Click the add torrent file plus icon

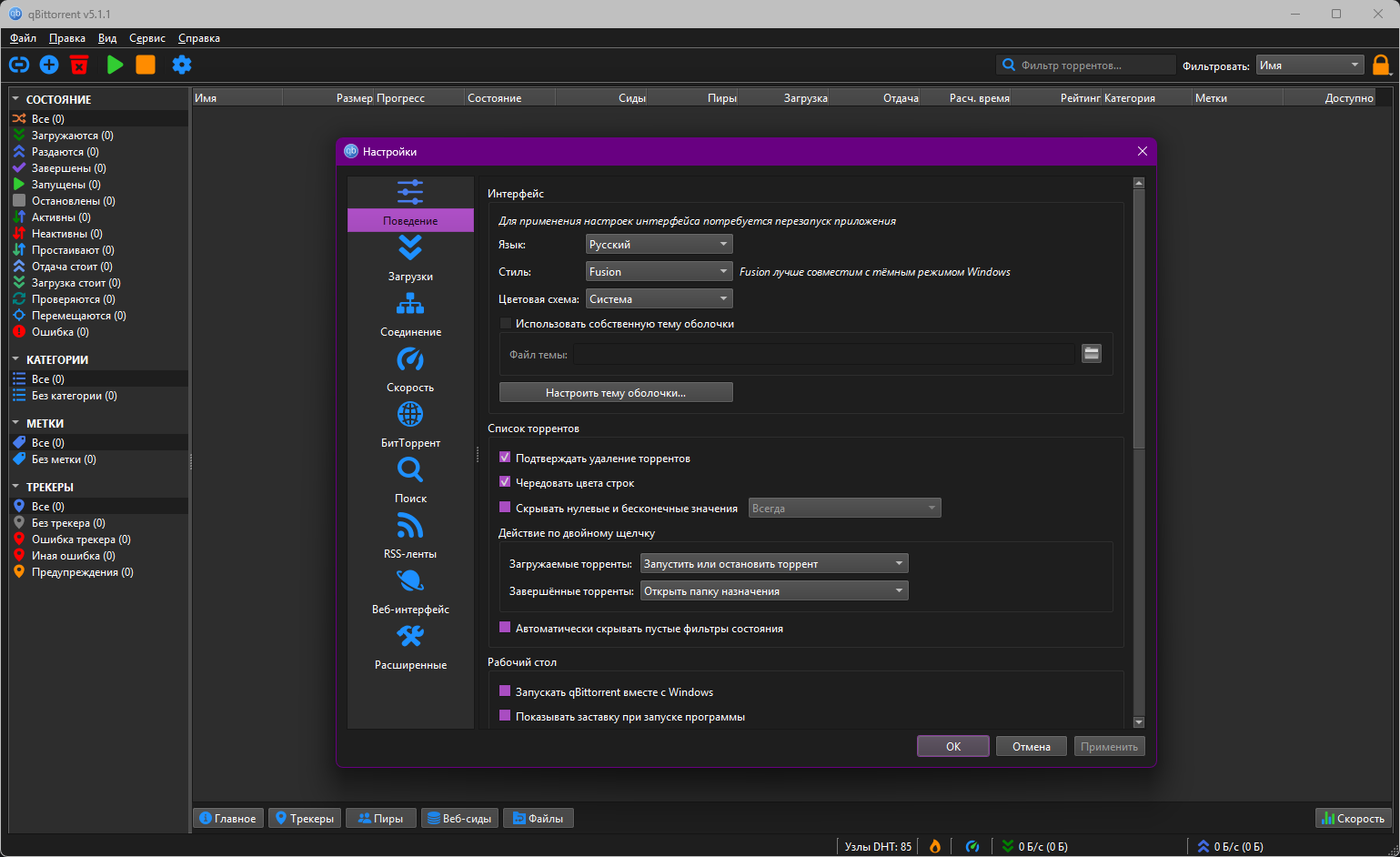(49, 65)
